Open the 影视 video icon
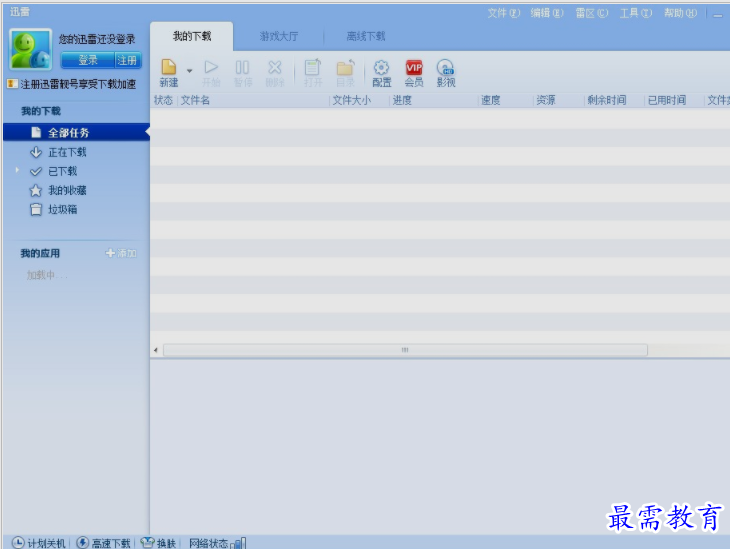The width and height of the screenshot is (730, 549). (x=446, y=73)
